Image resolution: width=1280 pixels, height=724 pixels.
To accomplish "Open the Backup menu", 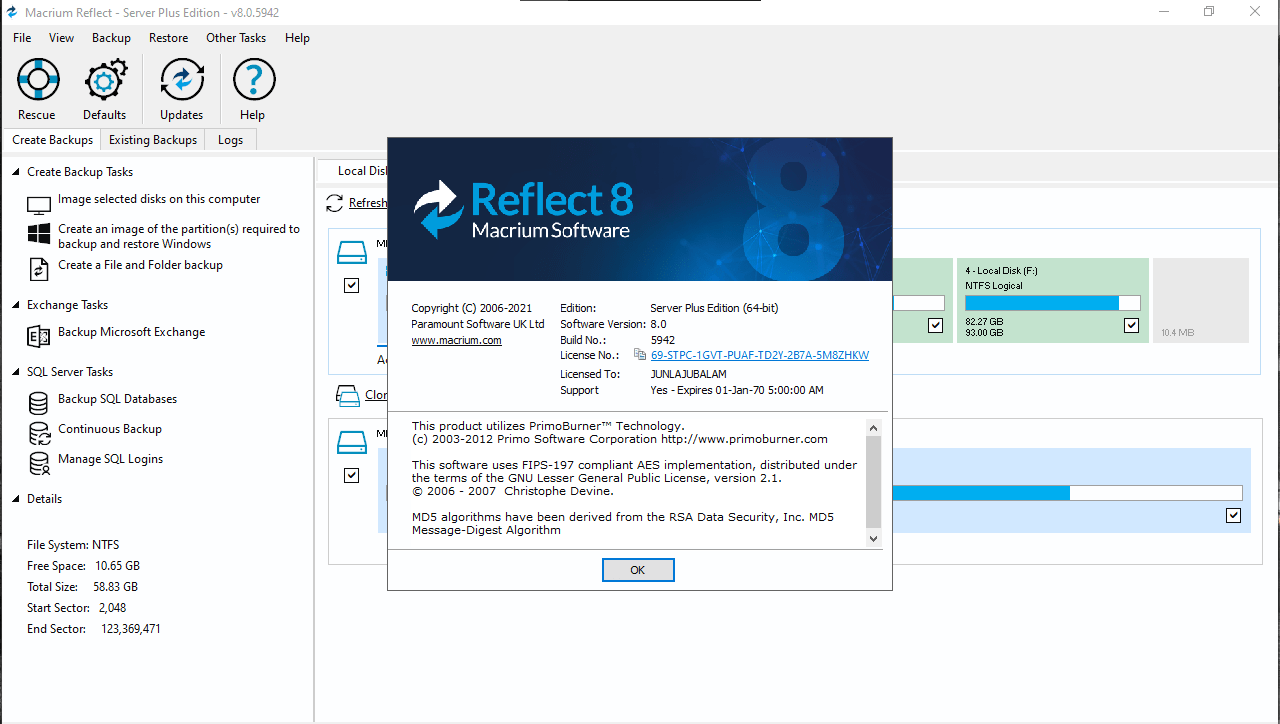I will 111,38.
